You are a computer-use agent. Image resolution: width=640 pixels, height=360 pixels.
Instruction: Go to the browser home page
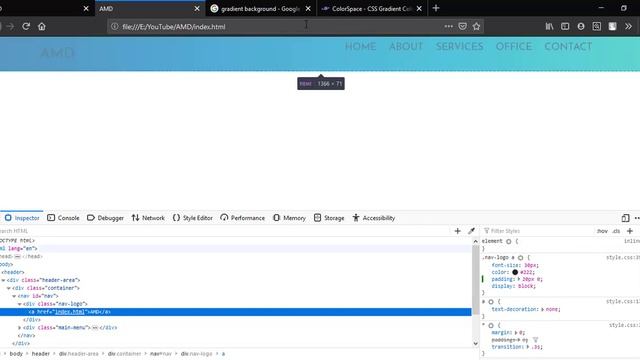pos(42,27)
